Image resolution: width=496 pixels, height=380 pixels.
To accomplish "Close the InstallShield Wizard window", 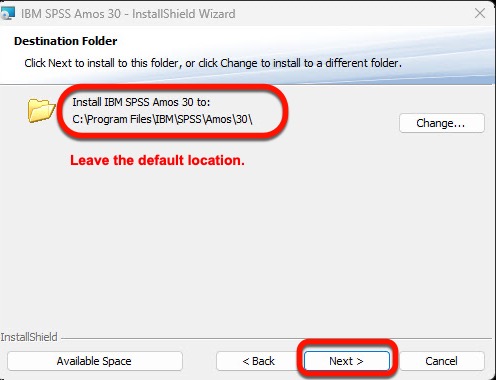I will 480,13.
